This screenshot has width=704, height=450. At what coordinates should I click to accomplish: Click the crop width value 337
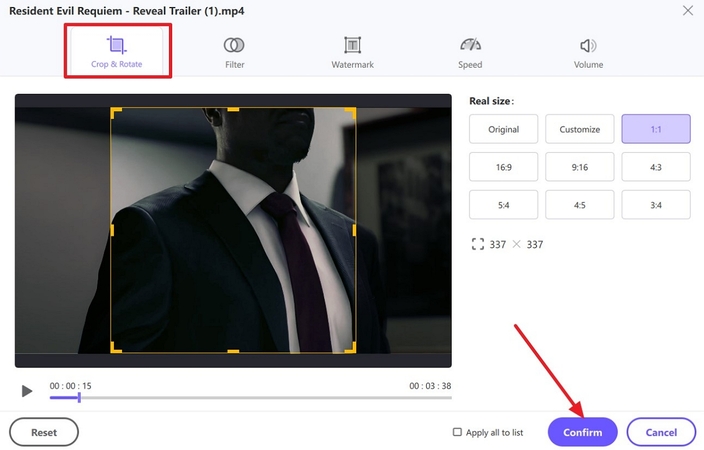[x=497, y=245]
